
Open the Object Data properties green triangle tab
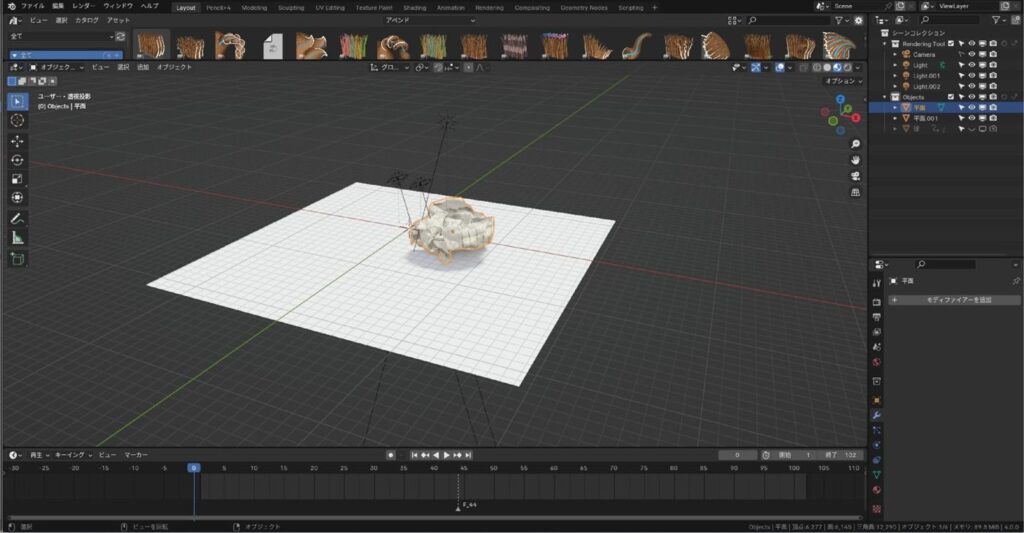(x=876, y=475)
